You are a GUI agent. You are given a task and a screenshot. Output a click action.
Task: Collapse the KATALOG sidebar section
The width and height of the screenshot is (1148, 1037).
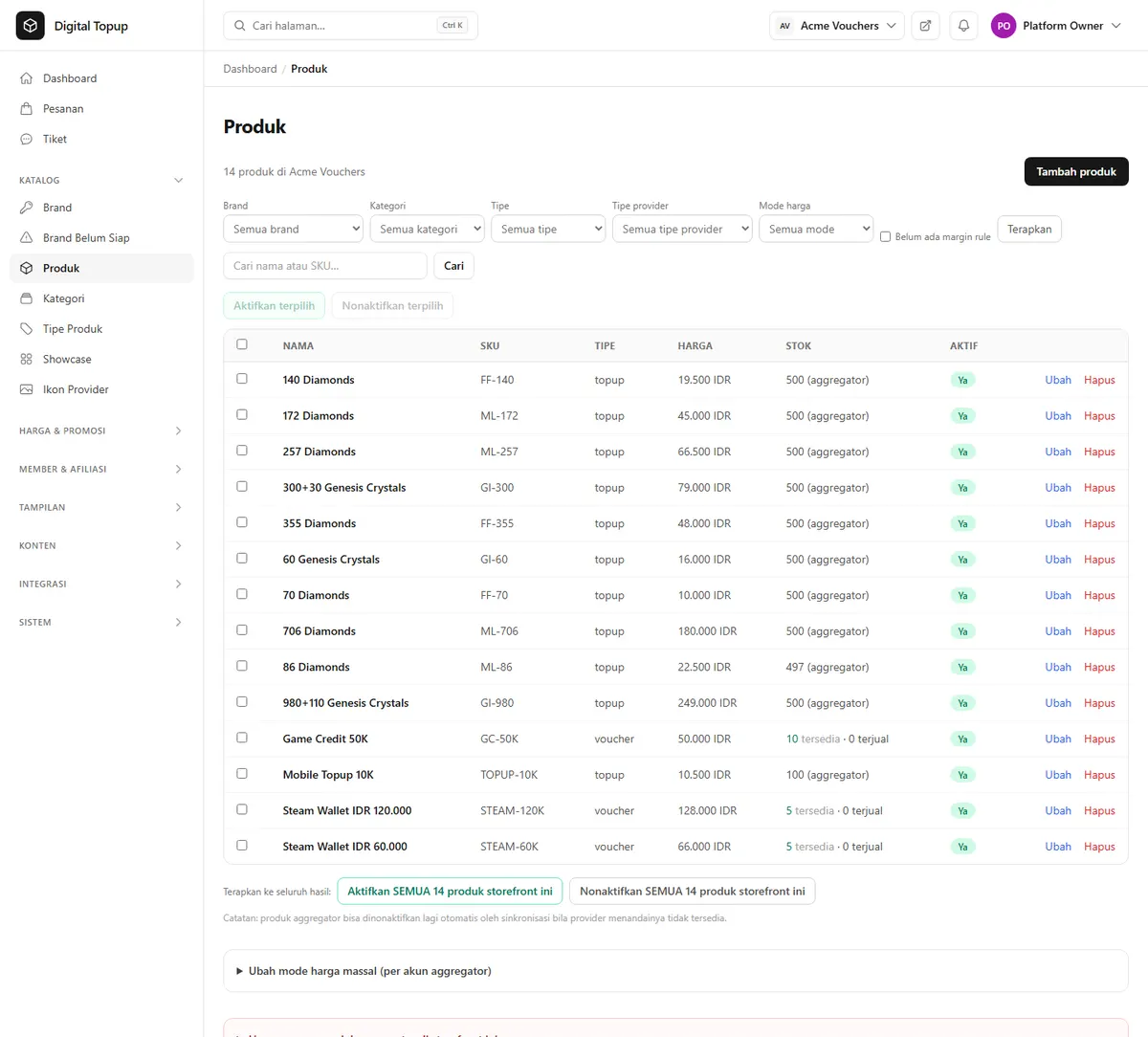(x=101, y=180)
